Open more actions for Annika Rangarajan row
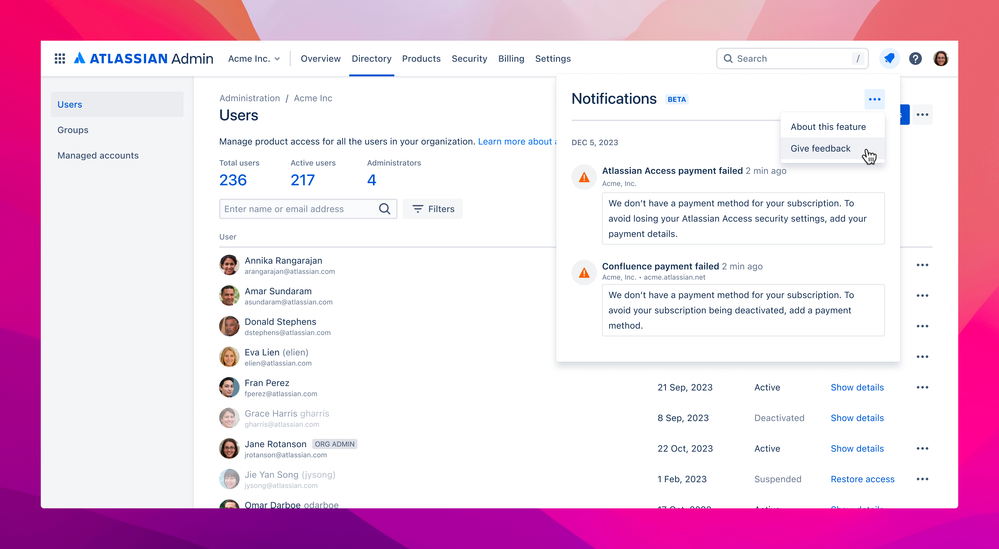999x549 pixels. point(922,265)
